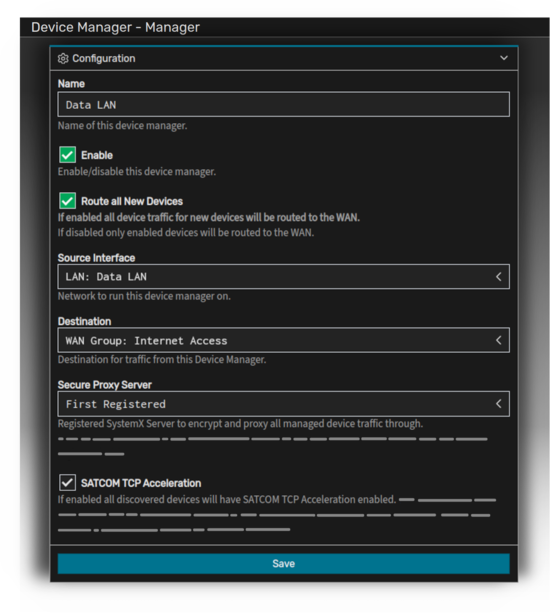This screenshot has height=613, width=550.
Task: Click 'Enable/disable this device manager.' text
Action: click(137, 172)
